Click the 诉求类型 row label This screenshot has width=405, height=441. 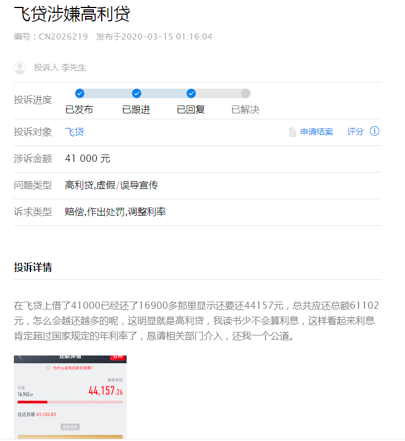pyautogui.click(x=33, y=212)
